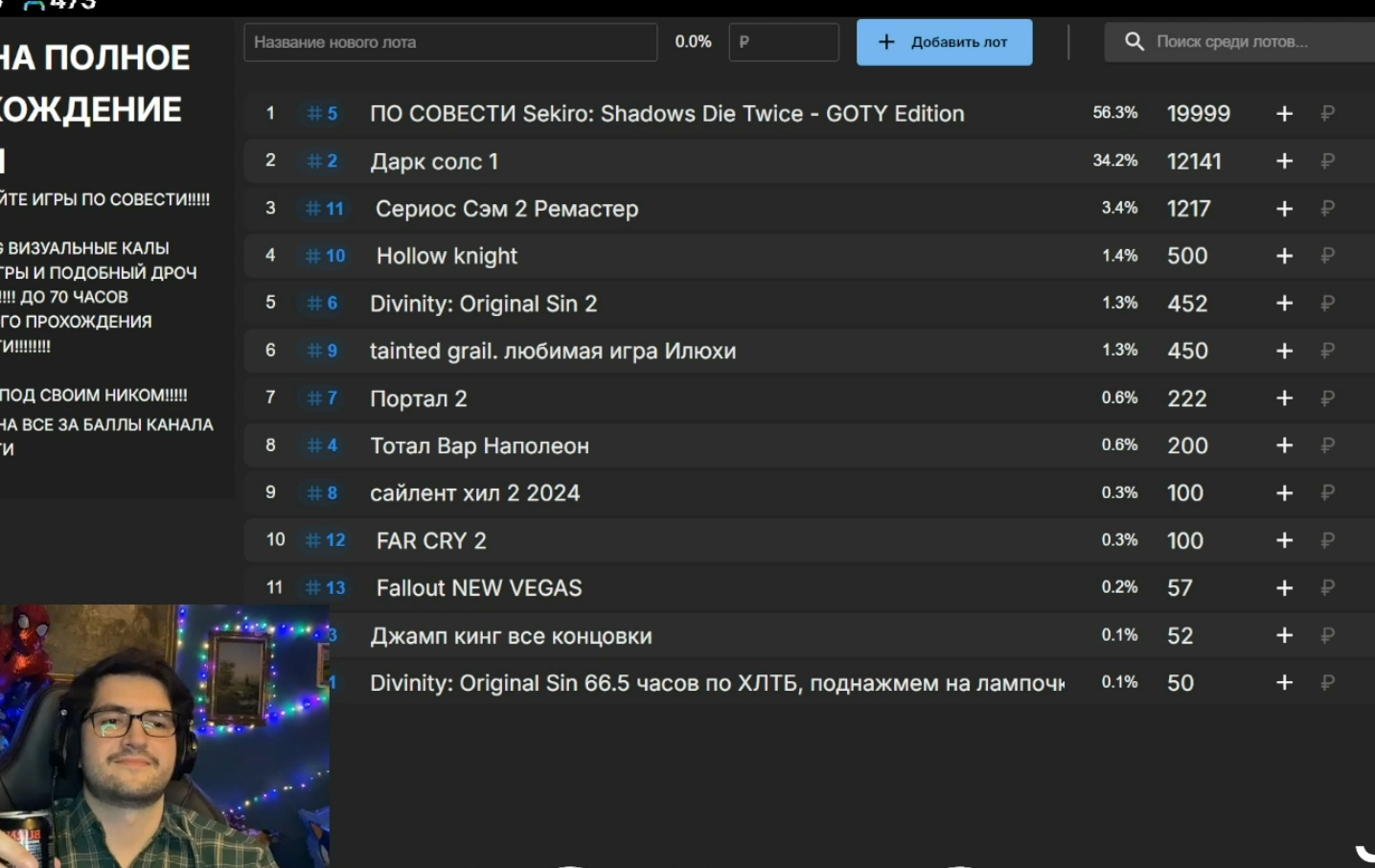Edit the 500 amount on Hollow knight row
Viewport: 1375px width, 868px height.
click(1187, 256)
